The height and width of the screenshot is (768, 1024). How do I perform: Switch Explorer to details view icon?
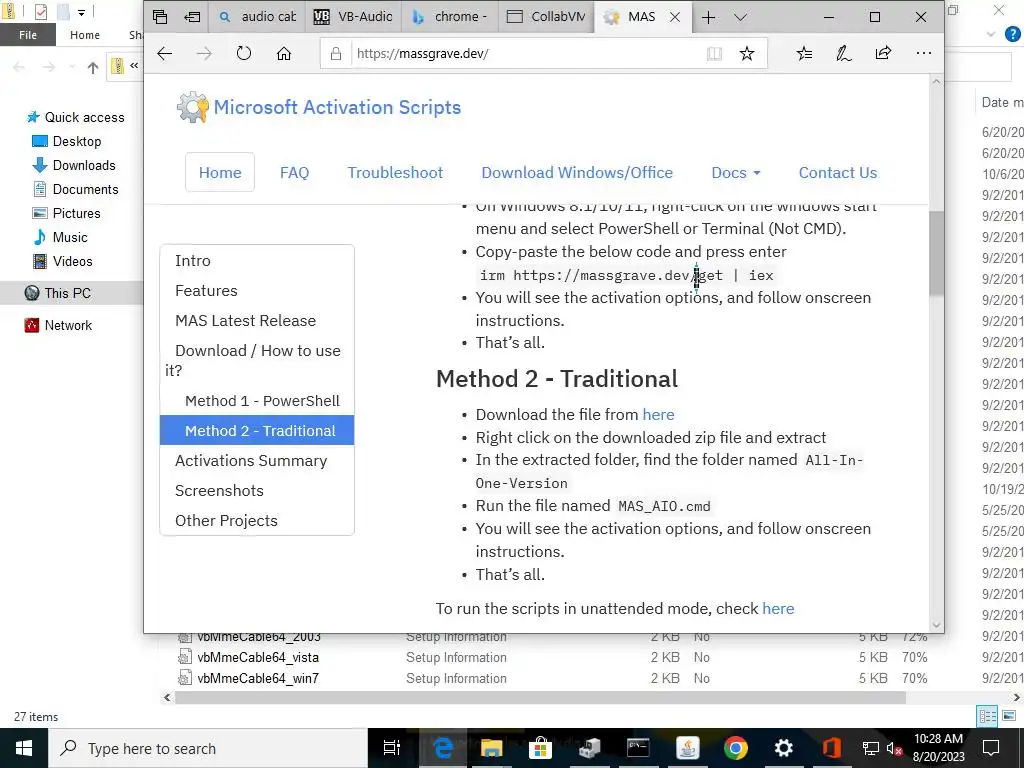point(987,716)
